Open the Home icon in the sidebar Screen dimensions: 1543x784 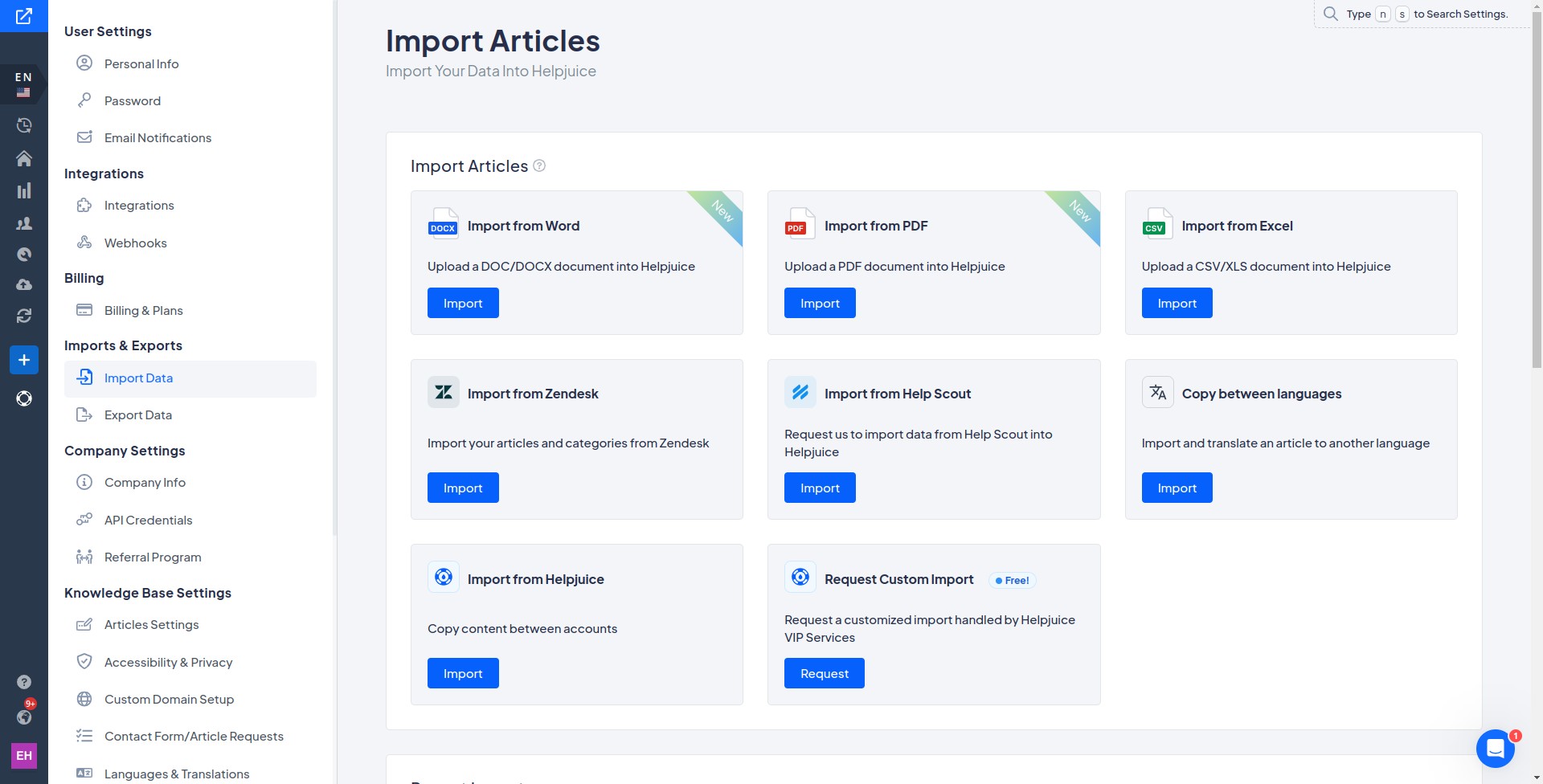24,158
